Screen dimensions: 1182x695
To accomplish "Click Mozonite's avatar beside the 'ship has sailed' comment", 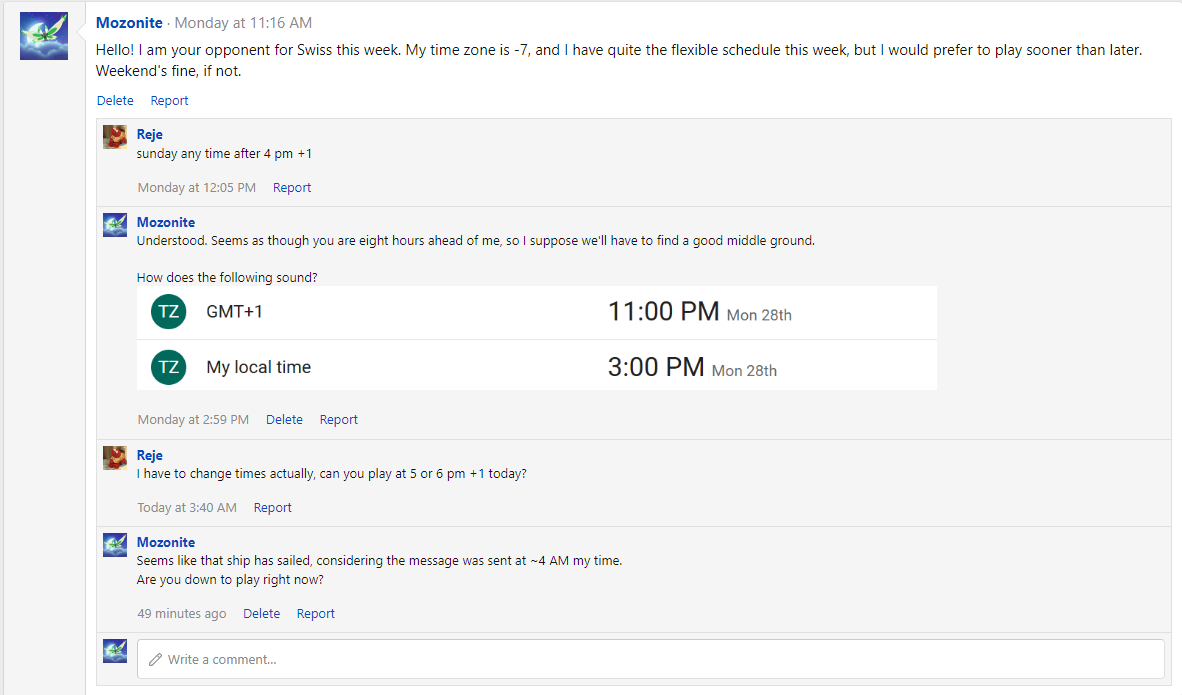I will pyautogui.click(x=115, y=545).
